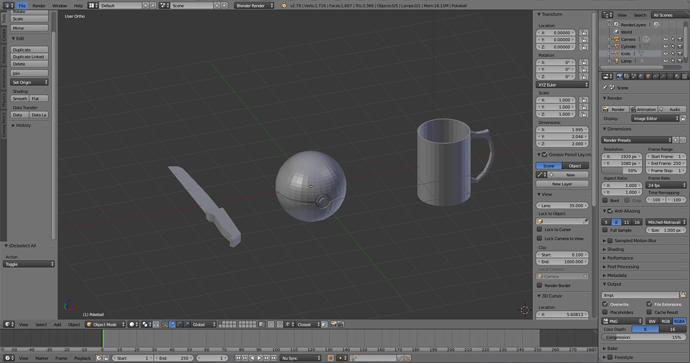Click the X location lock icon in Transform
The image size is (690, 363).
pos(584,33)
